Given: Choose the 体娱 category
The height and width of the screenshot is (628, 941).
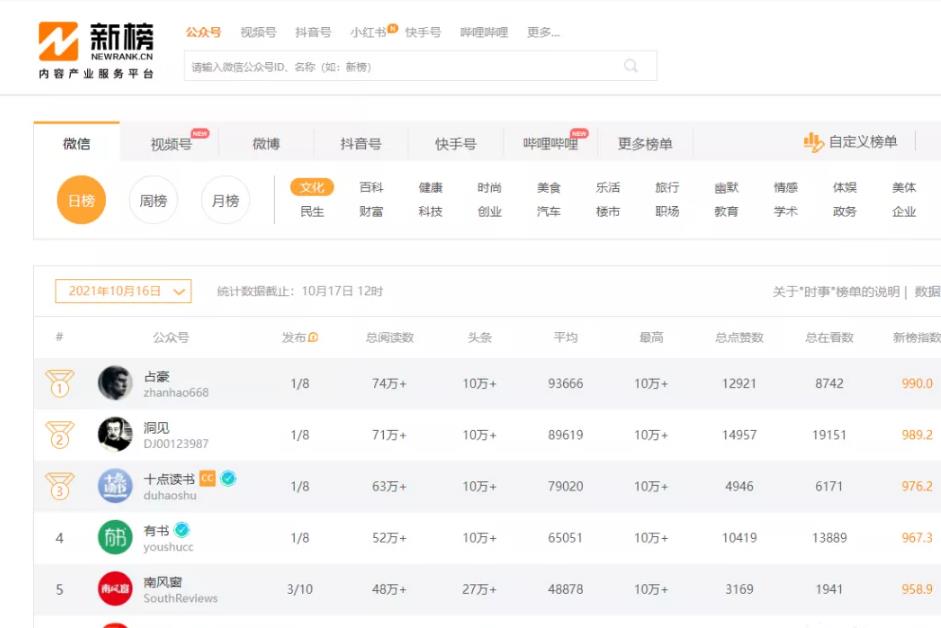Looking at the screenshot, I should pyautogui.click(x=844, y=187).
